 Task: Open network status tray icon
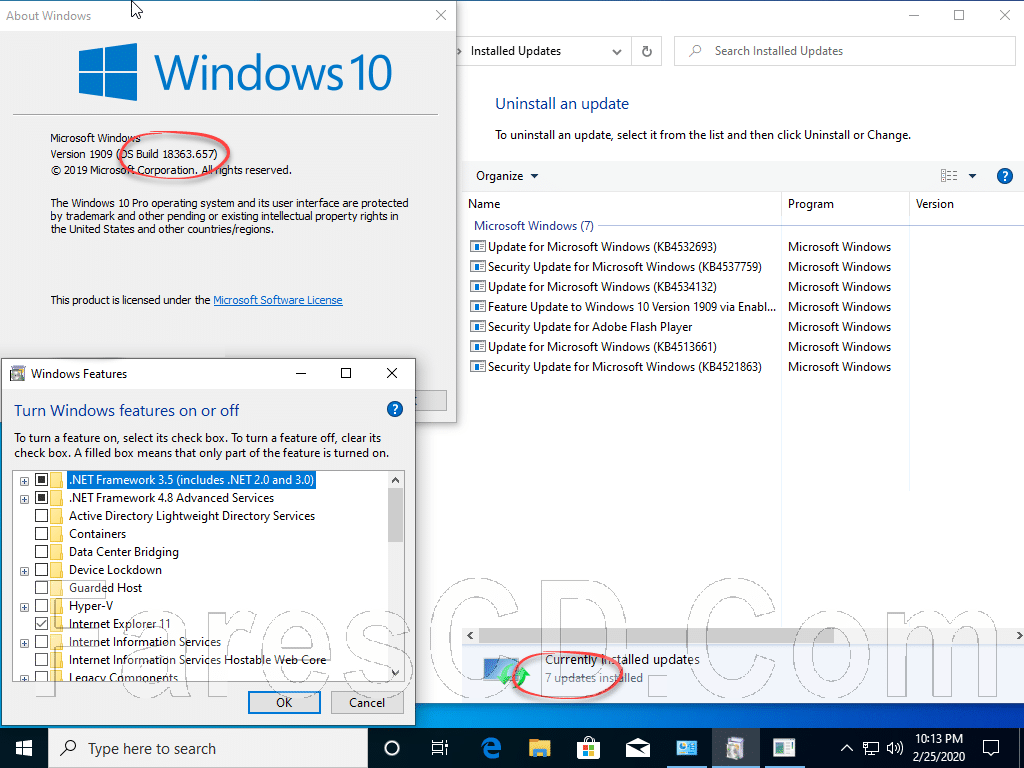[x=871, y=748]
